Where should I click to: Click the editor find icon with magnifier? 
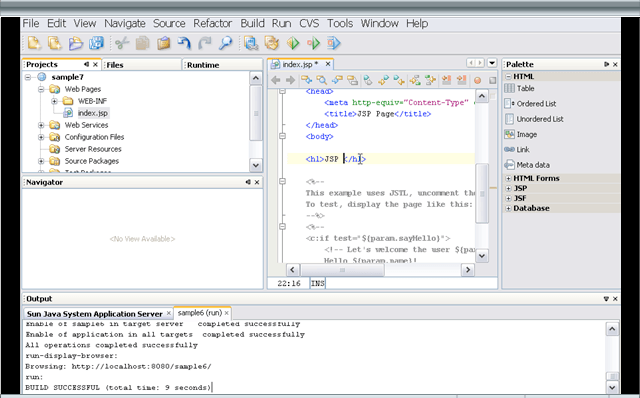(321, 80)
